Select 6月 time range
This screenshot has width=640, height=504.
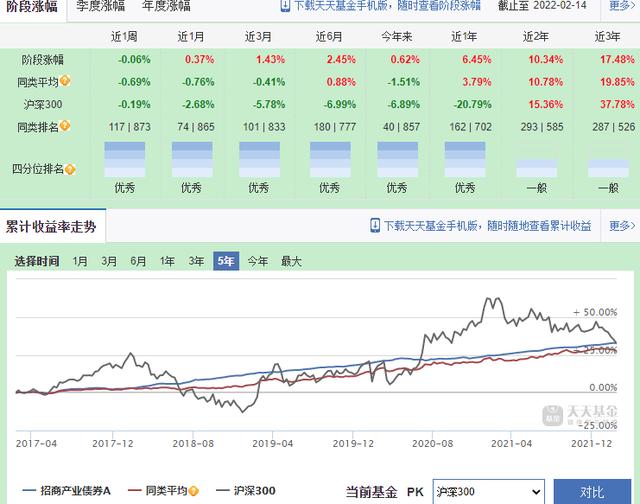(138, 261)
